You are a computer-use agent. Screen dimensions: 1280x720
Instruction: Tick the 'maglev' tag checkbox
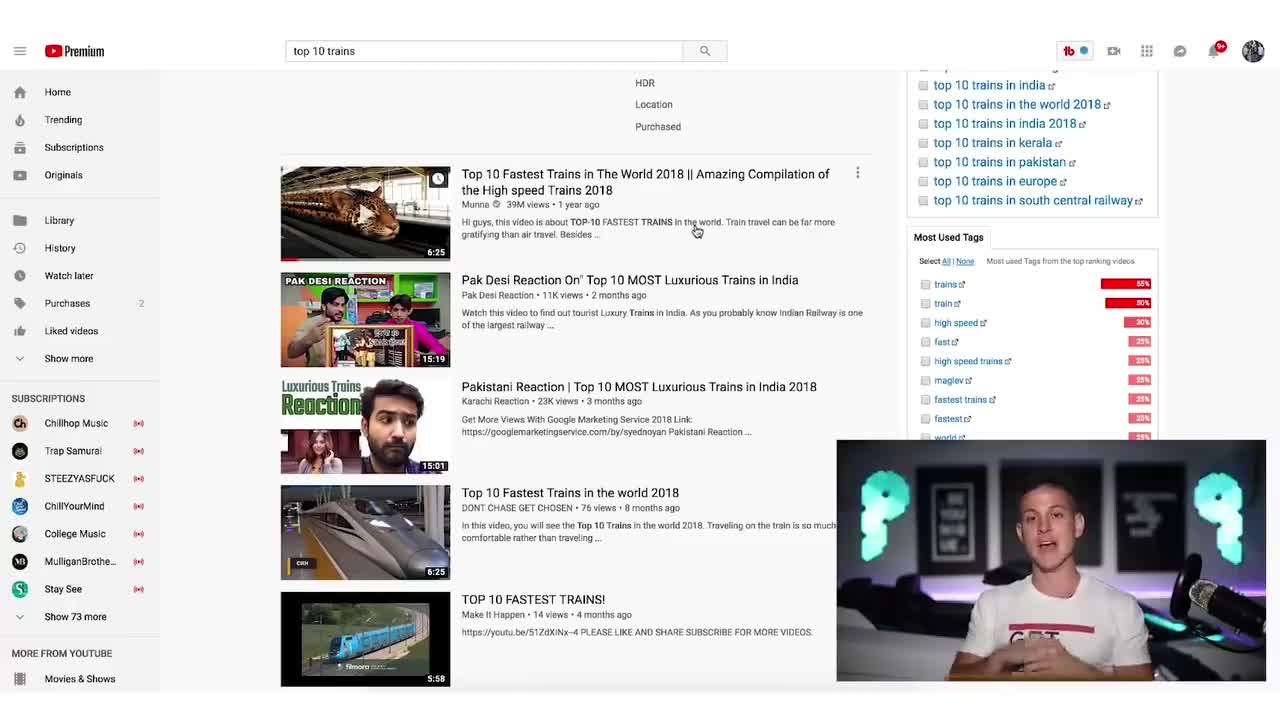925,381
